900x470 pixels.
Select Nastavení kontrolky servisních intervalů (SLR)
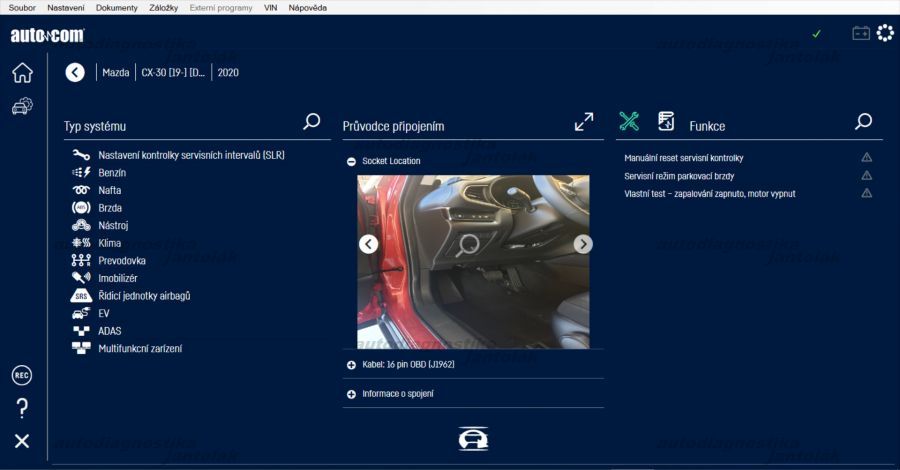191,155
